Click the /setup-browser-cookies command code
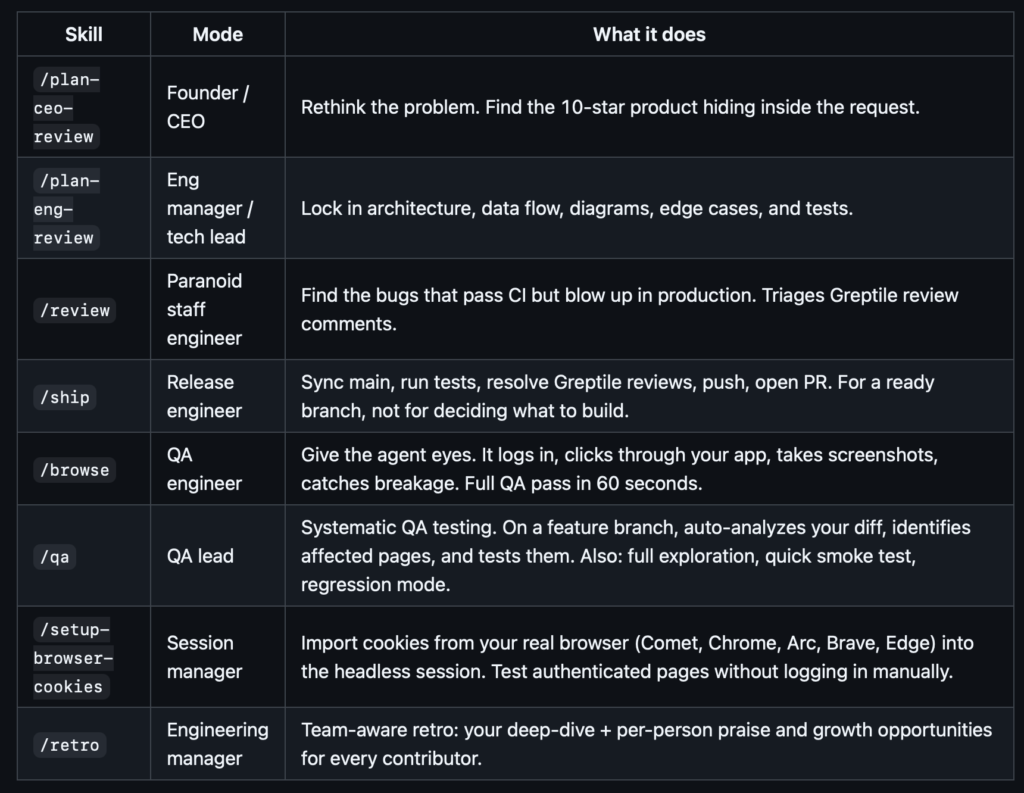This screenshot has width=1024, height=793. 72,658
